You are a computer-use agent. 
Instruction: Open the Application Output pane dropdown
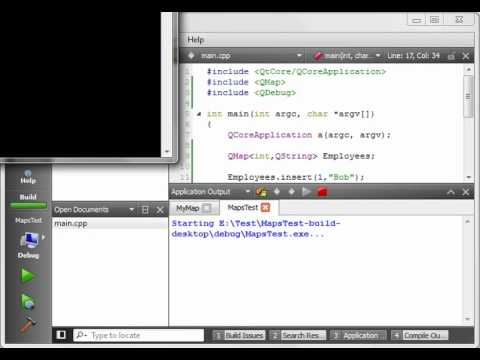pyautogui.click(x=248, y=191)
